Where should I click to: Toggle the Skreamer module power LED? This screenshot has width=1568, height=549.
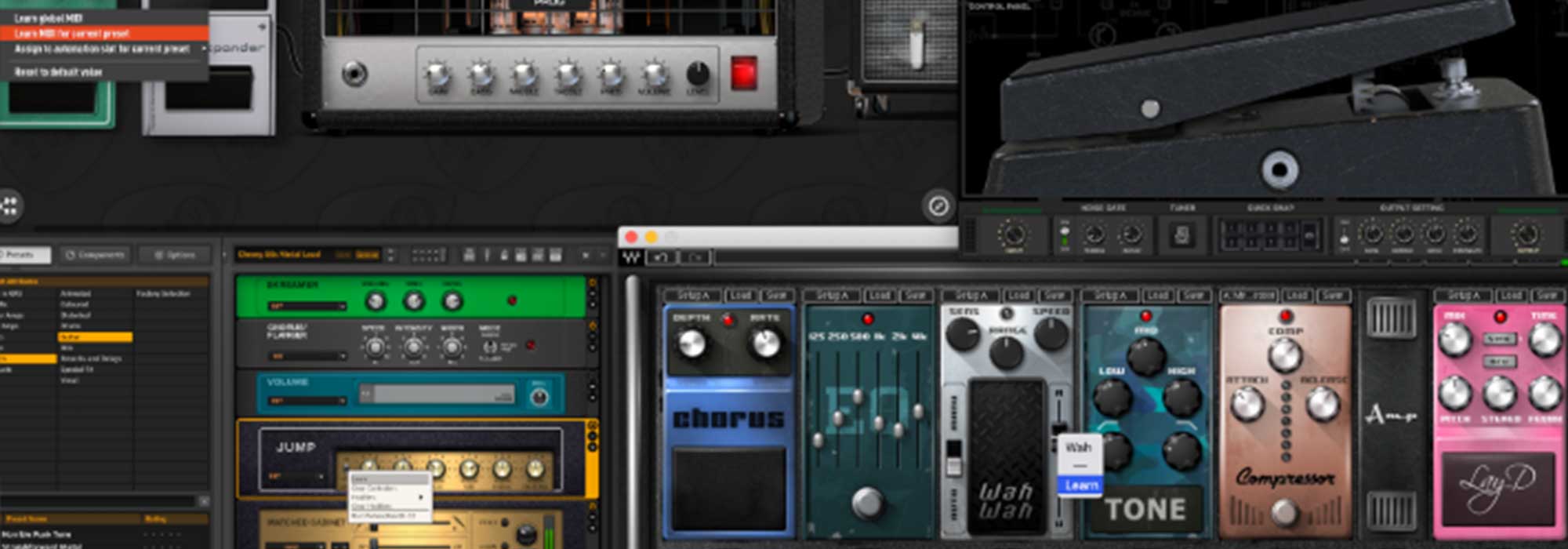tap(512, 300)
